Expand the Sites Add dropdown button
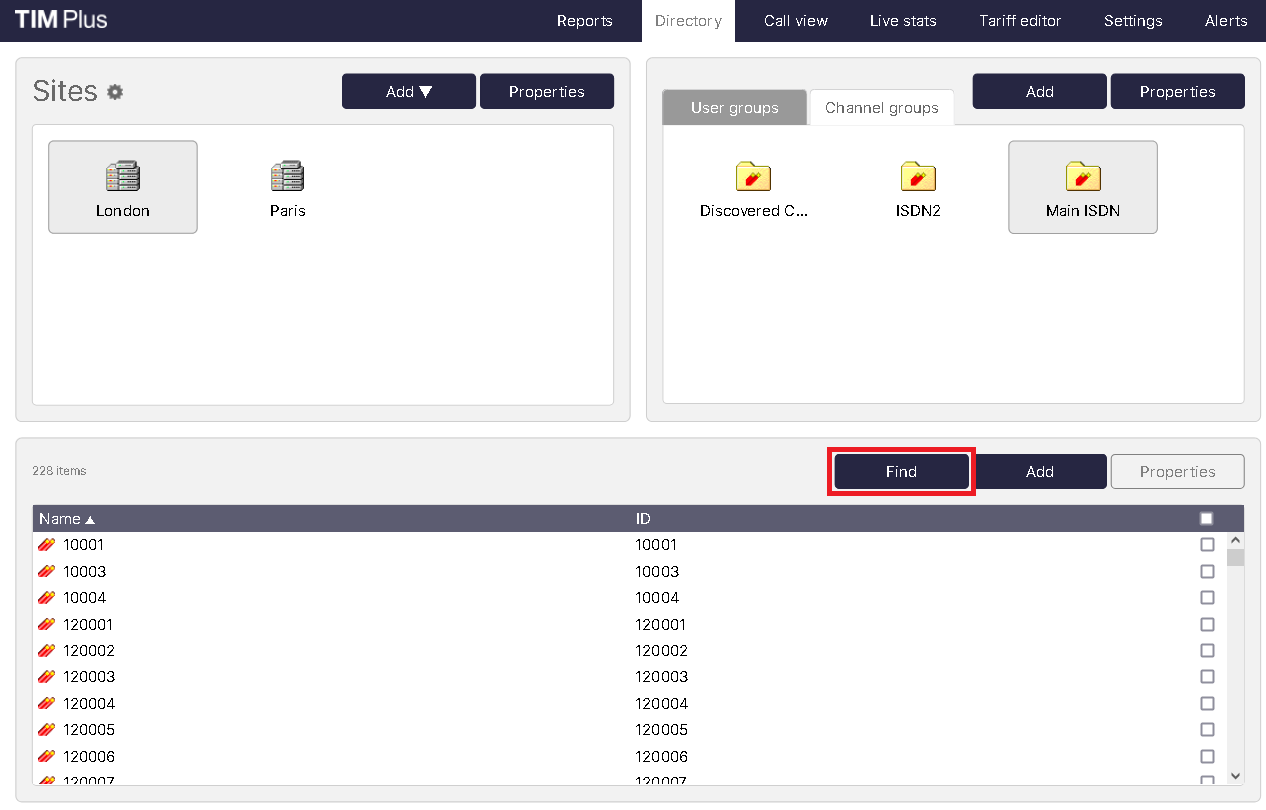 [409, 92]
